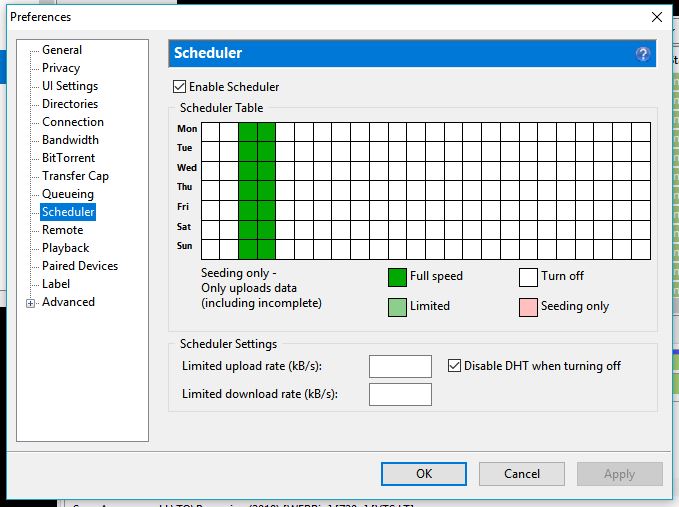Focus the Limited upload rate input field
This screenshot has width=679, height=507.
(x=400, y=366)
